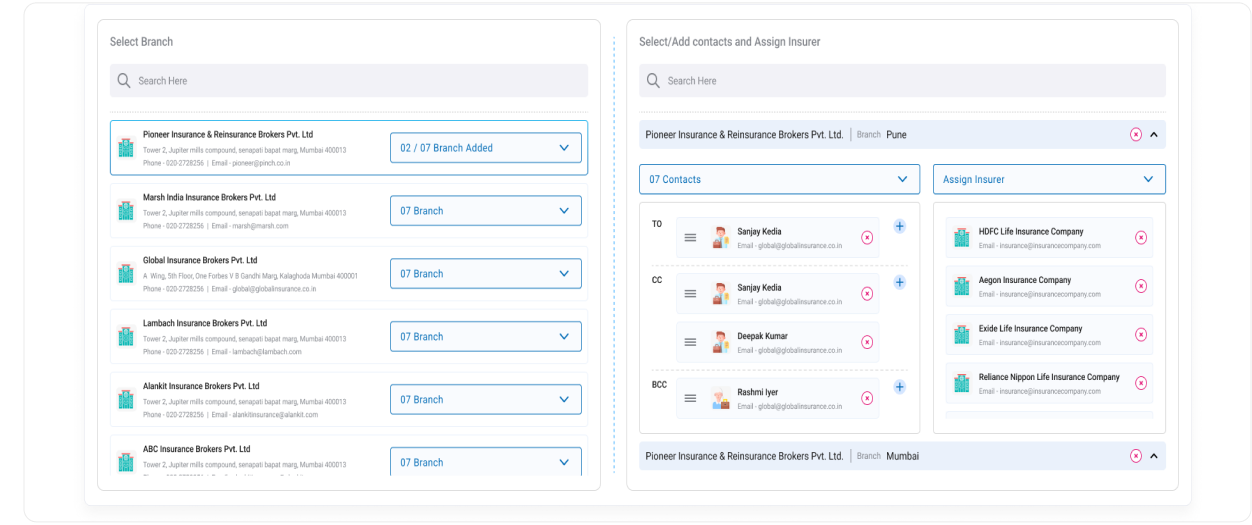Open the 07 Contacts dropdown

point(779,179)
